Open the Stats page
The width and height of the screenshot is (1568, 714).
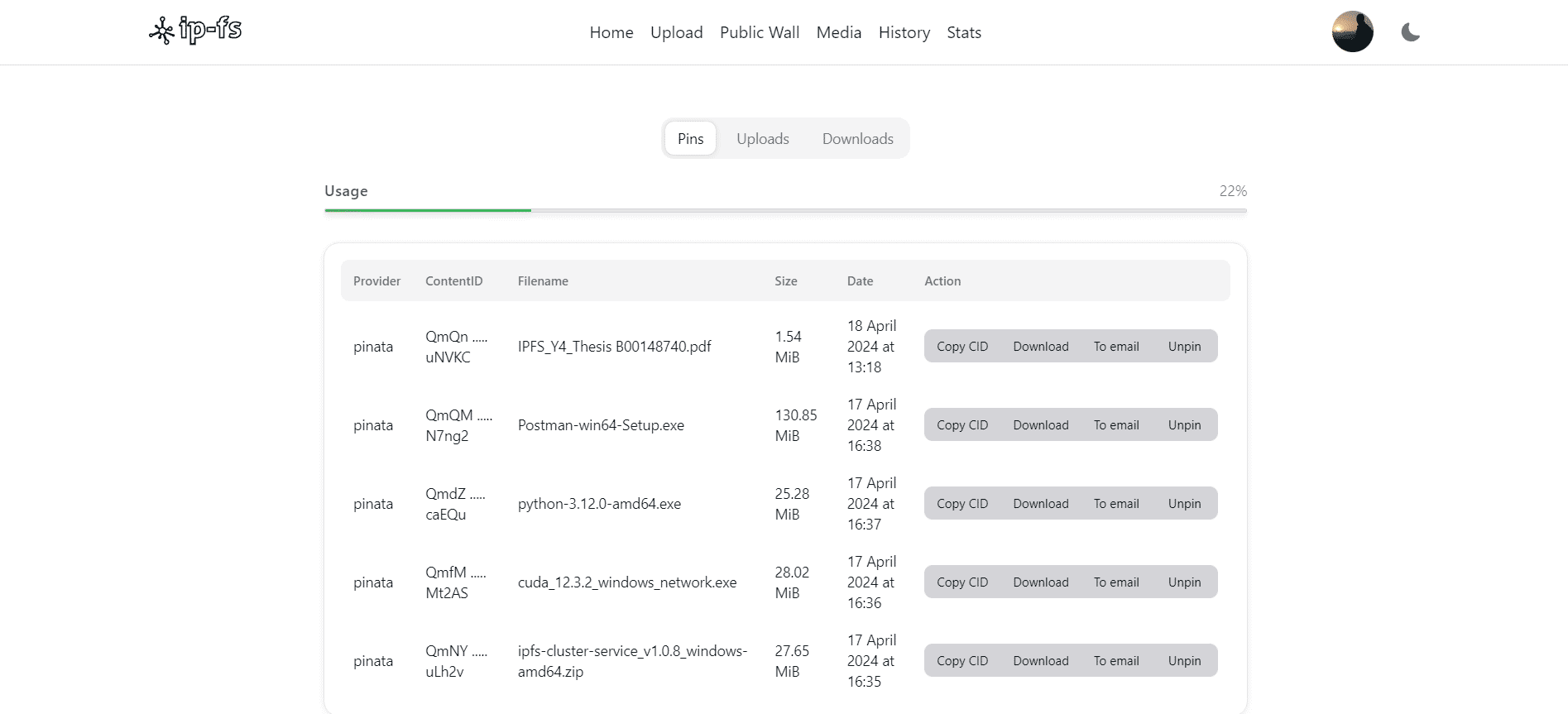963,32
